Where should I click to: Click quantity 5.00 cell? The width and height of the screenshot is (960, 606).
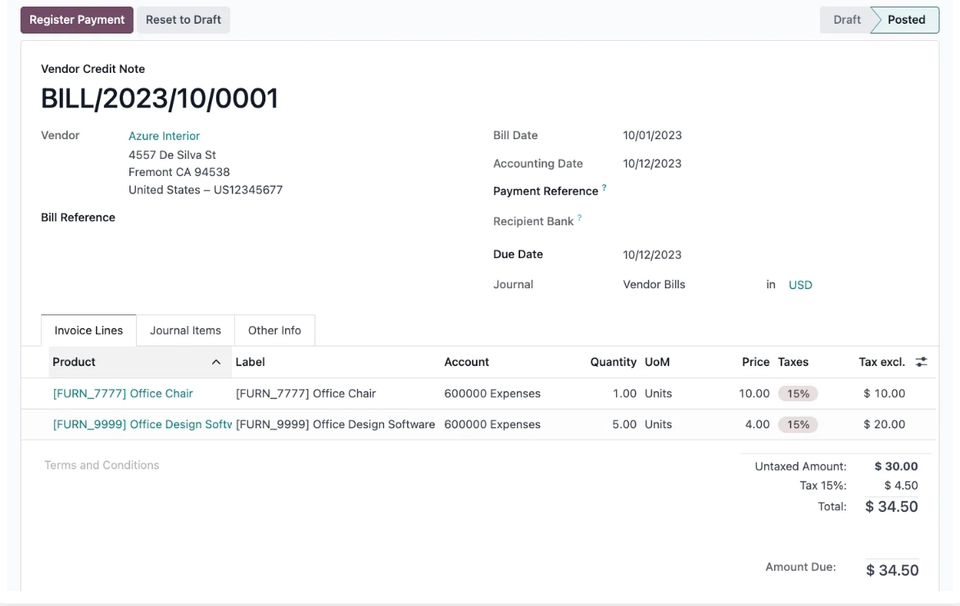pyautogui.click(x=624, y=424)
